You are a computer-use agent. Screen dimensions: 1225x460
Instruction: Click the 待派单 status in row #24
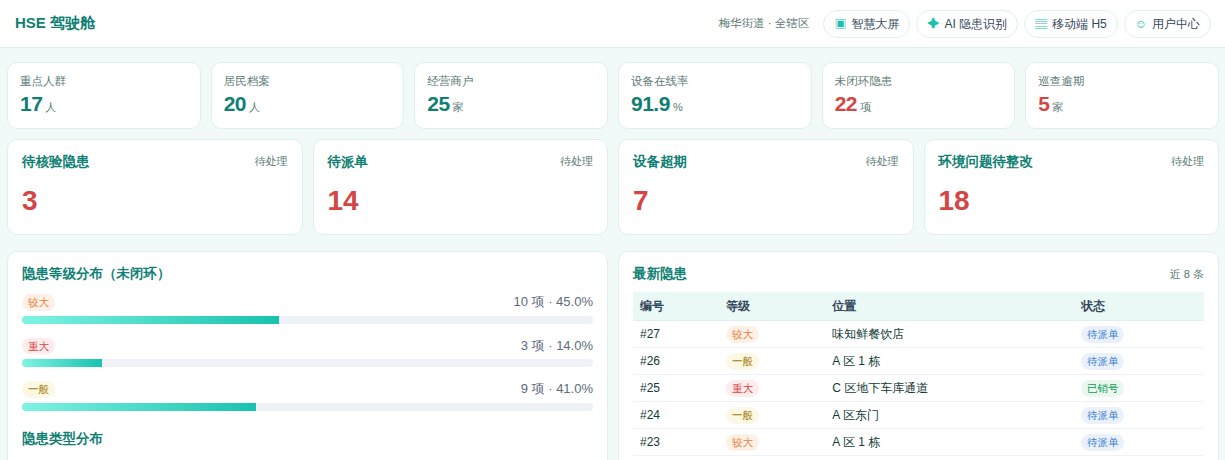(1103, 415)
